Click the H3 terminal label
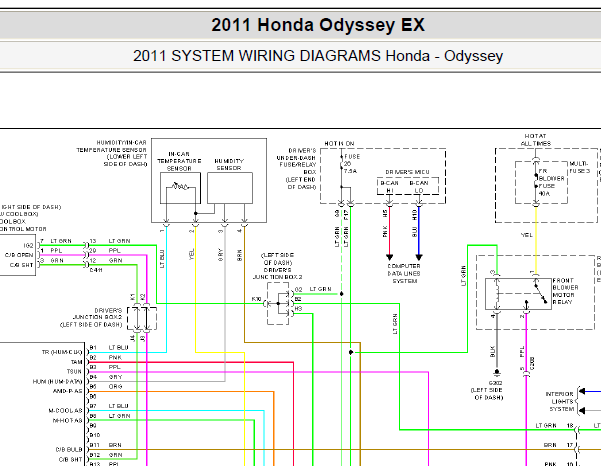The width and height of the screenshot is (601, 466). (x=298, y=308)
